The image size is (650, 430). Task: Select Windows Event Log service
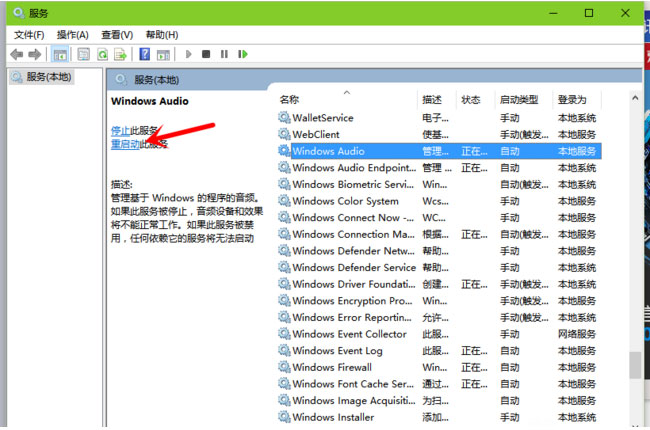pos(439,351)
